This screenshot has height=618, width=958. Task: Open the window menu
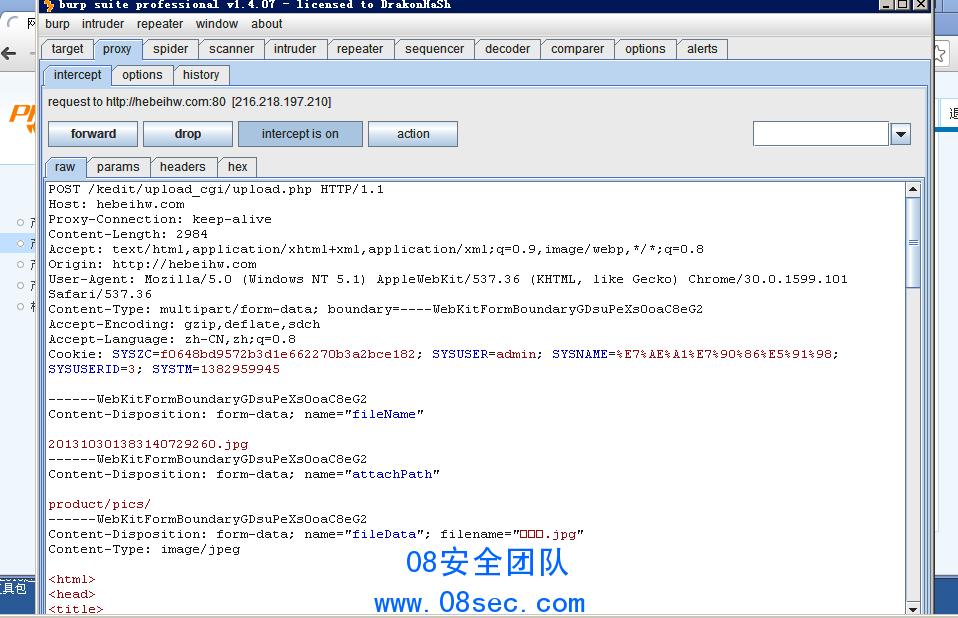click(x=216, y=24)
